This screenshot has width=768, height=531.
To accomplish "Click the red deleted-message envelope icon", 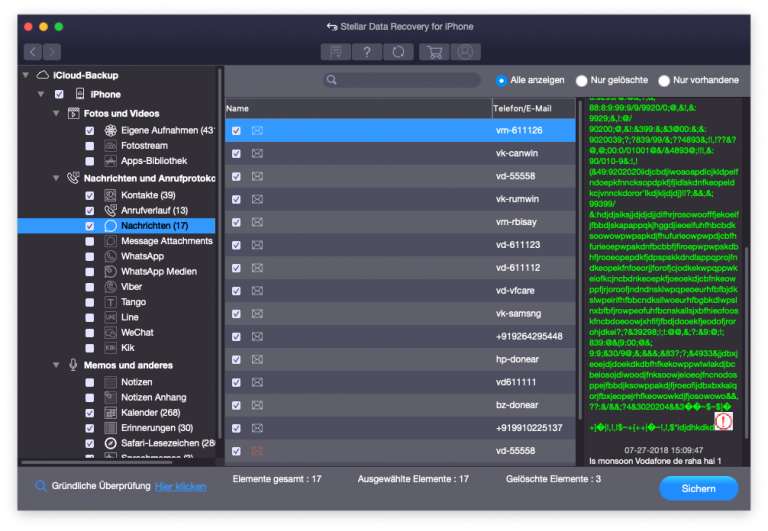I will click(257, 451).
